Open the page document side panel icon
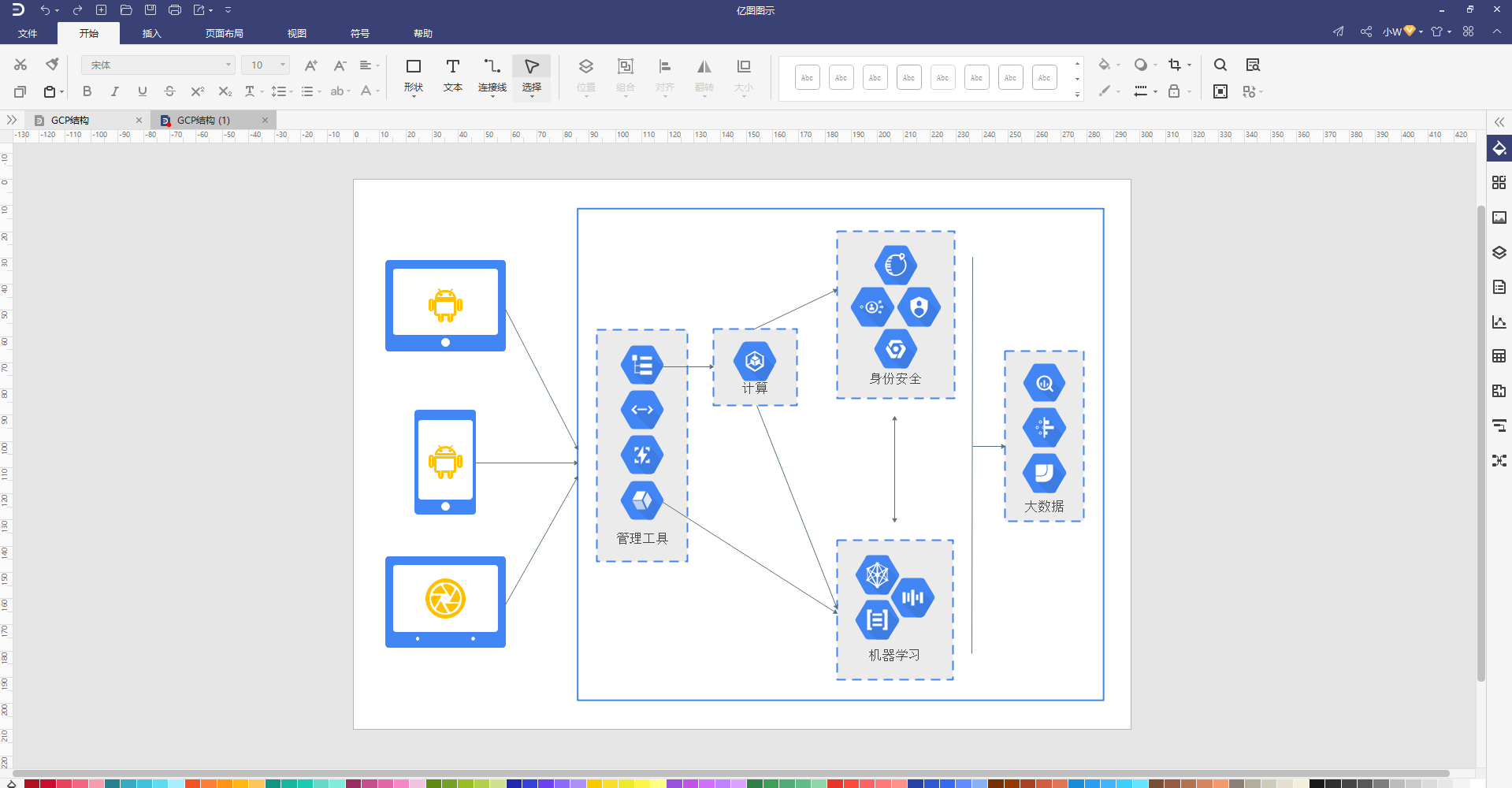This screenshot has width=1512, height=788. coord(1499,287)
